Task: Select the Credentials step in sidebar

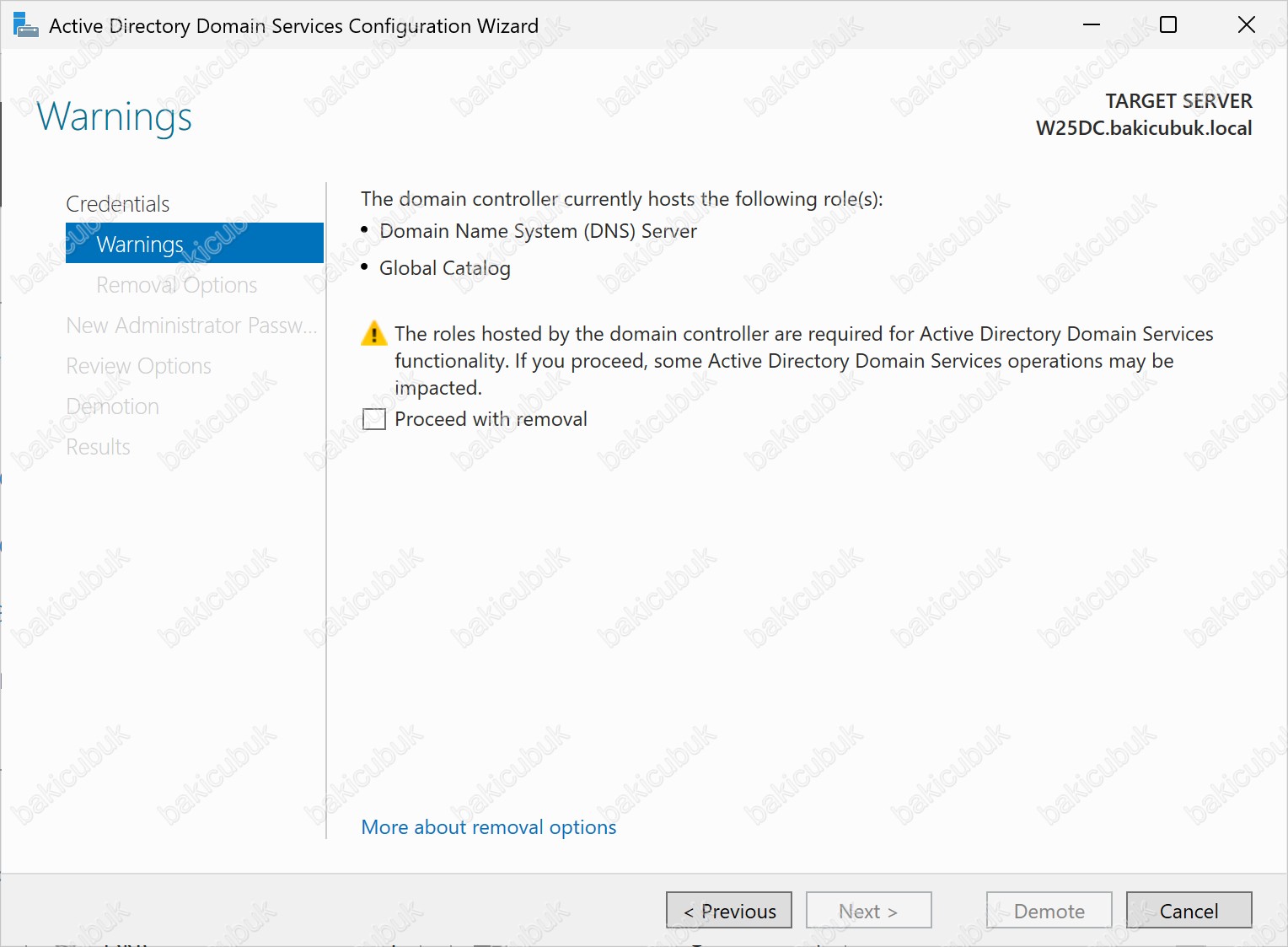Action: click(x=118, y=204)
